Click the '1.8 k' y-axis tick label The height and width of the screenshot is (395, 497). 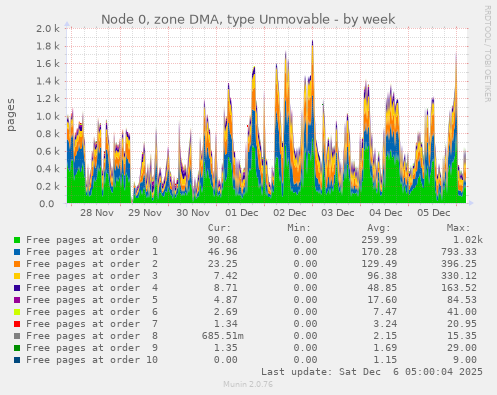48,46
